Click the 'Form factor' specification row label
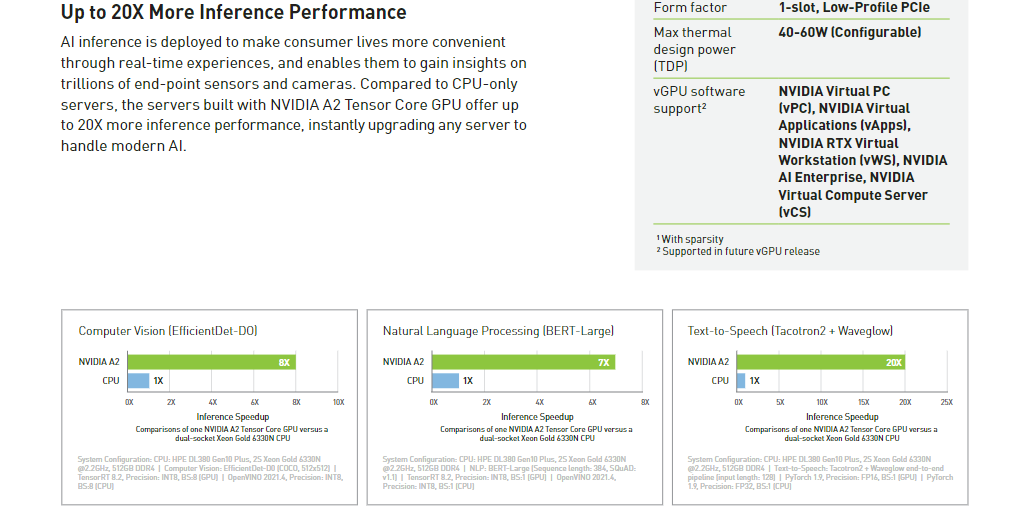Image resolution: width=1029 pixels, height=516 pixels. 690,8
